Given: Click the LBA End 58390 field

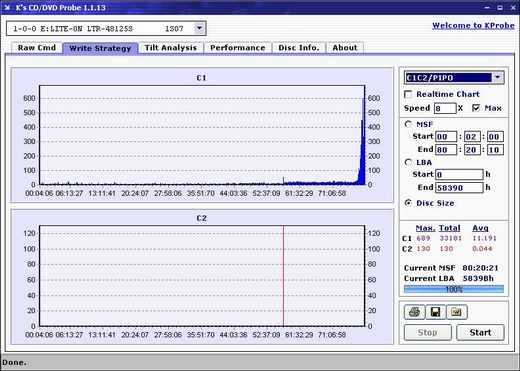Looking at the screenshot, I should 459,188.
